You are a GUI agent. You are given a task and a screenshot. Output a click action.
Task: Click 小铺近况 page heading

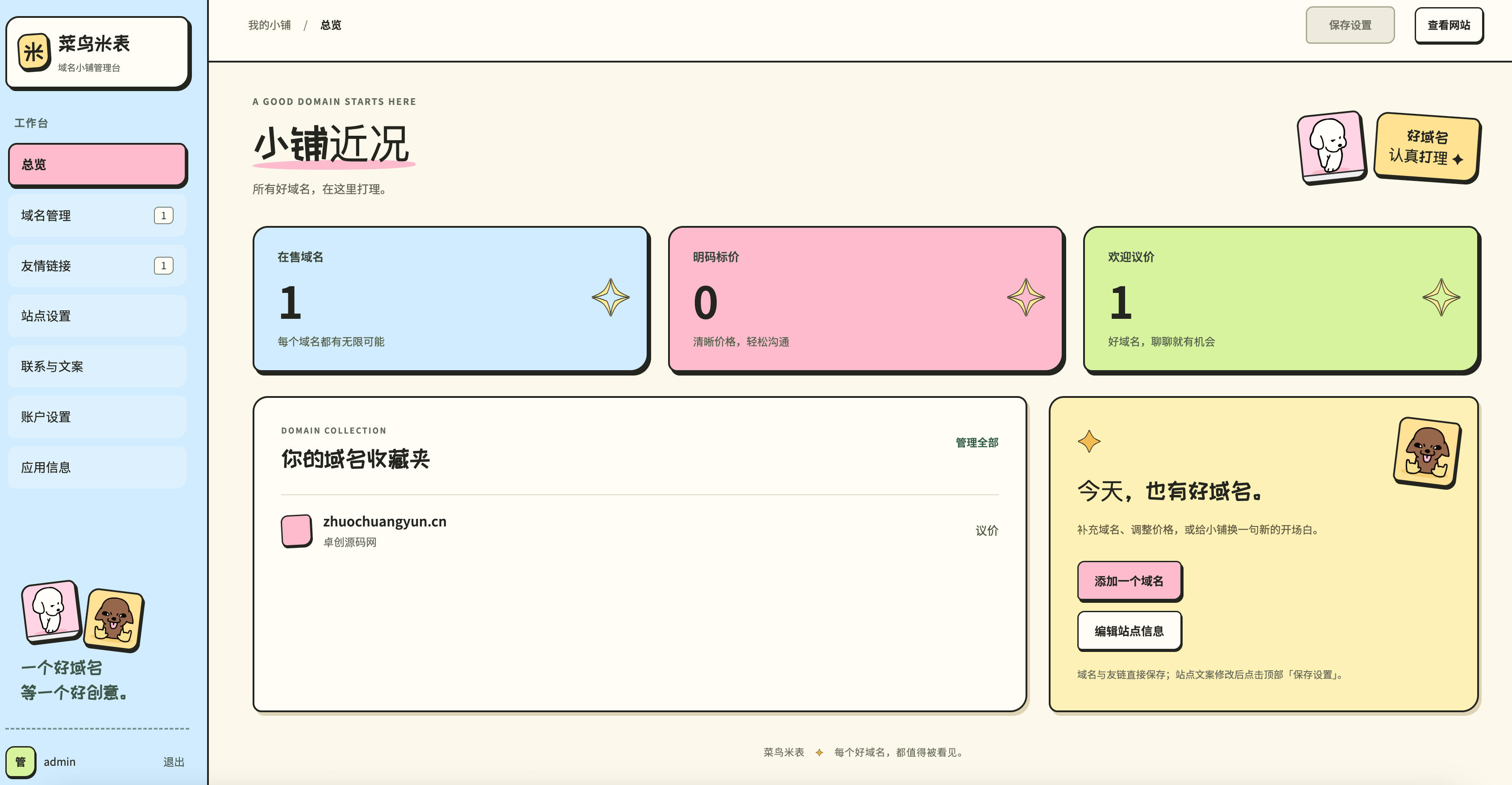click(x=332, y=144)
